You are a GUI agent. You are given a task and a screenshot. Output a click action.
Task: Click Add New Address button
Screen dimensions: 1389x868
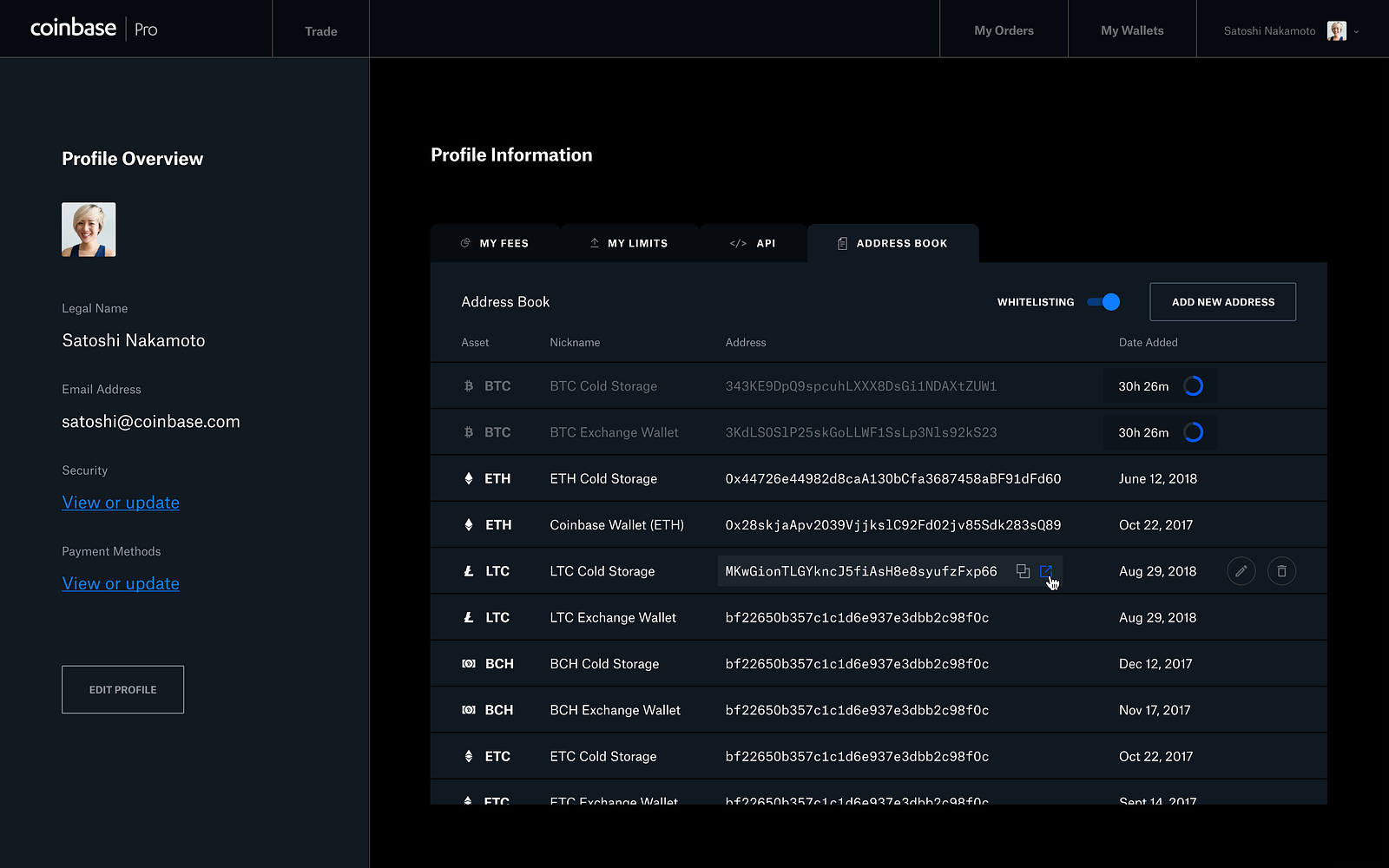tap(1223, 302)
